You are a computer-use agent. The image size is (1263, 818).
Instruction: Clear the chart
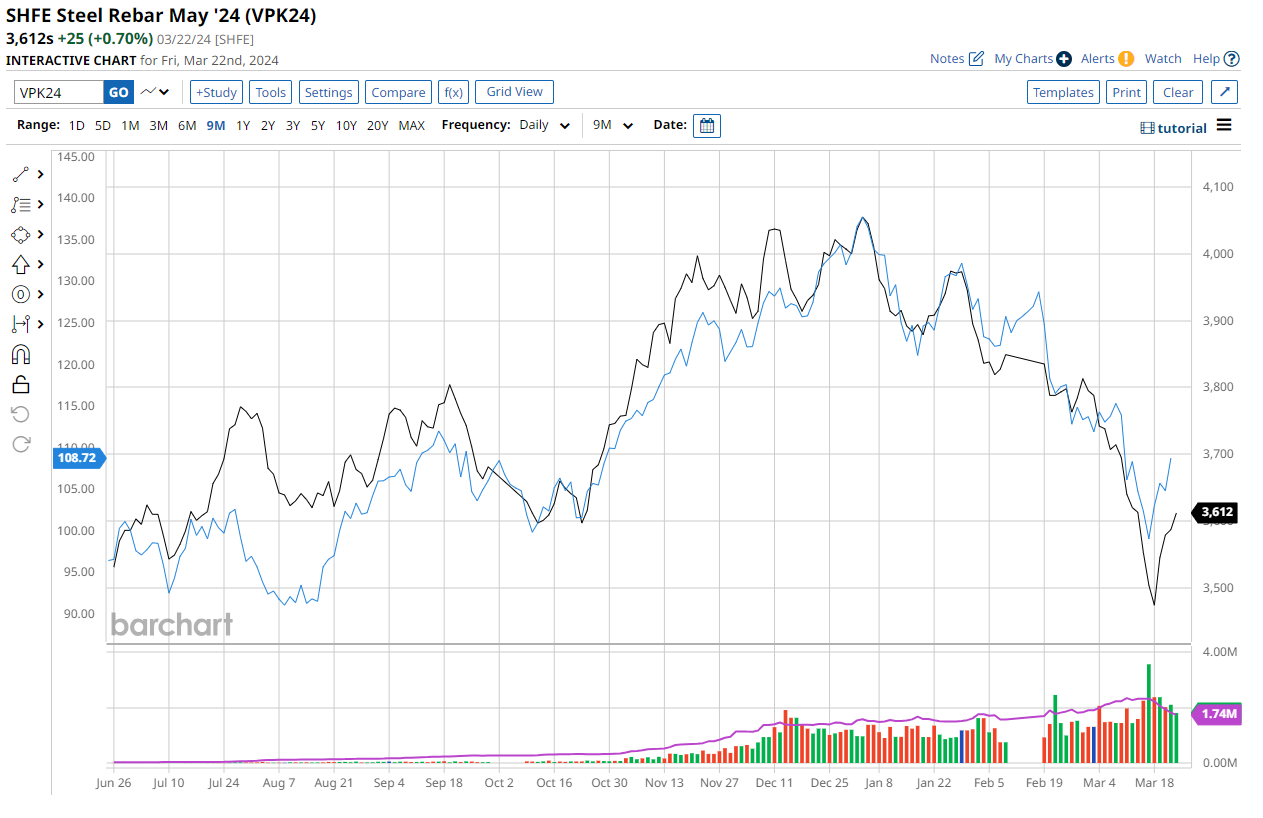tap(1178, 92)
